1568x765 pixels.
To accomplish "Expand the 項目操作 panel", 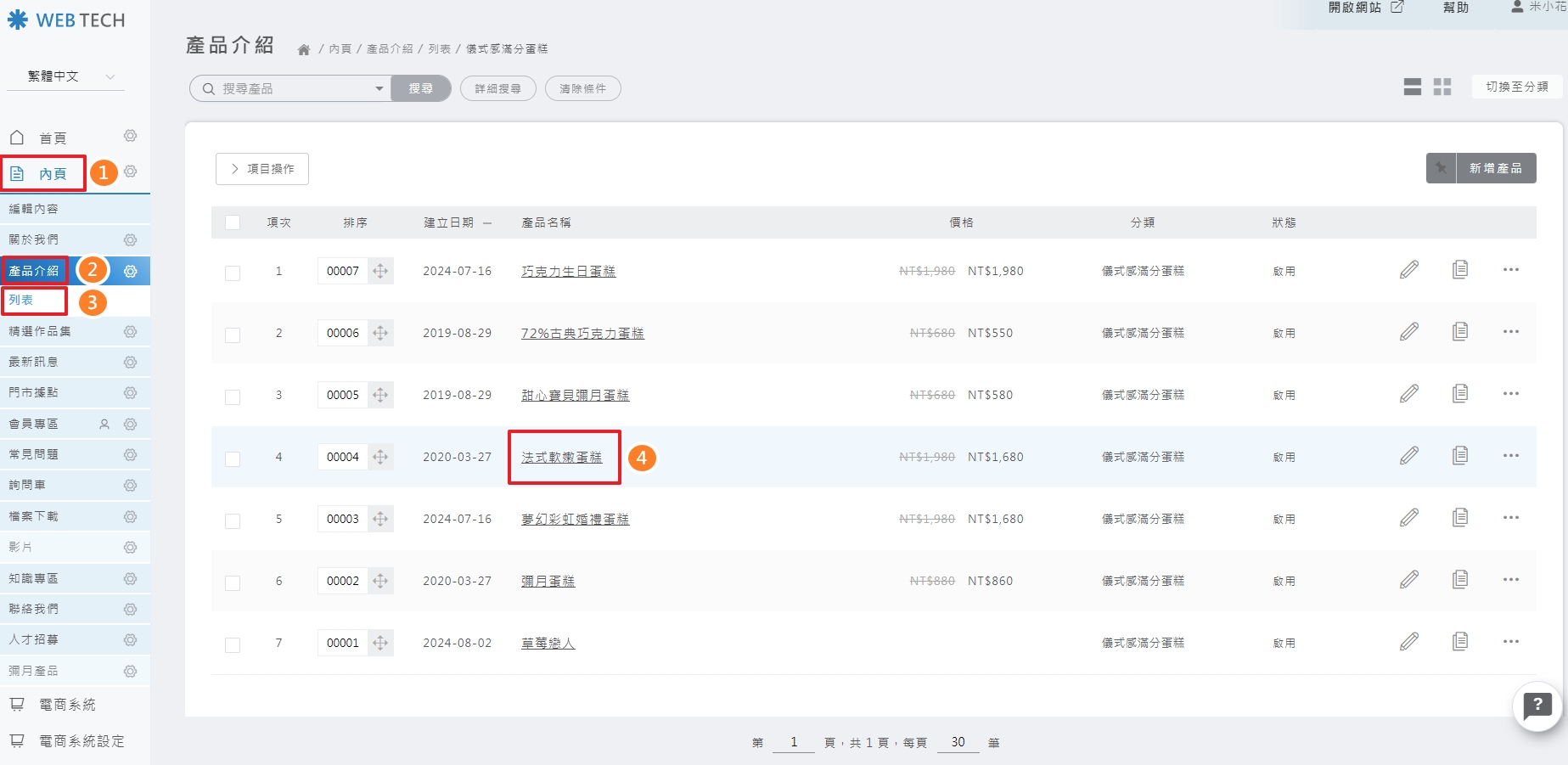I will (x=261, y=169).
